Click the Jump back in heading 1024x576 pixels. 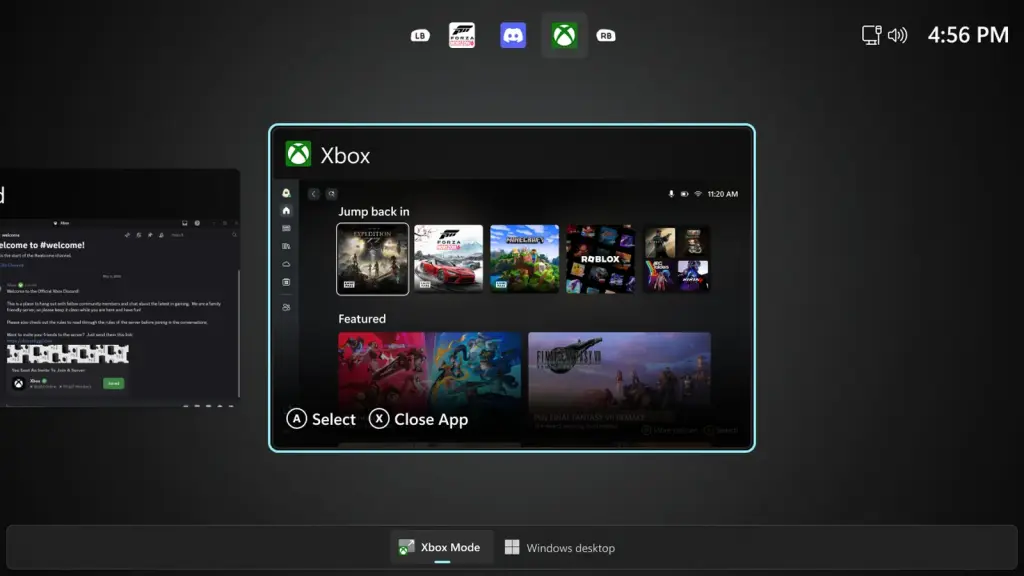(x=374, y=211)
